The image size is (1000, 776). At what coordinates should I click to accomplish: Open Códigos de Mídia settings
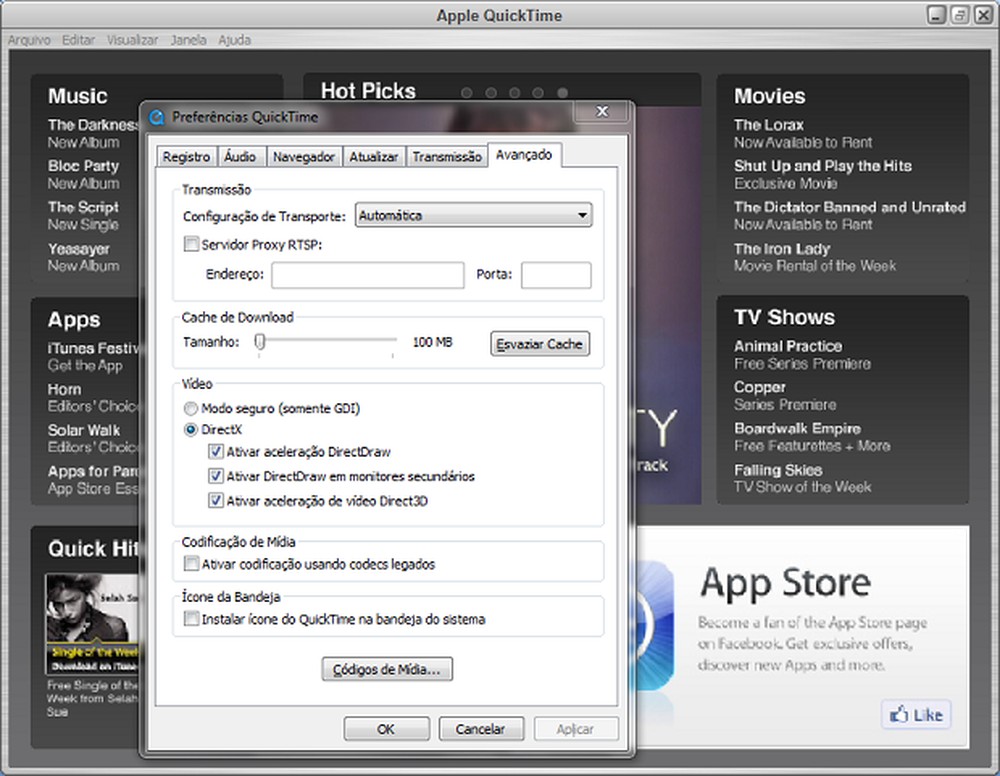click(x=386, y=669)
